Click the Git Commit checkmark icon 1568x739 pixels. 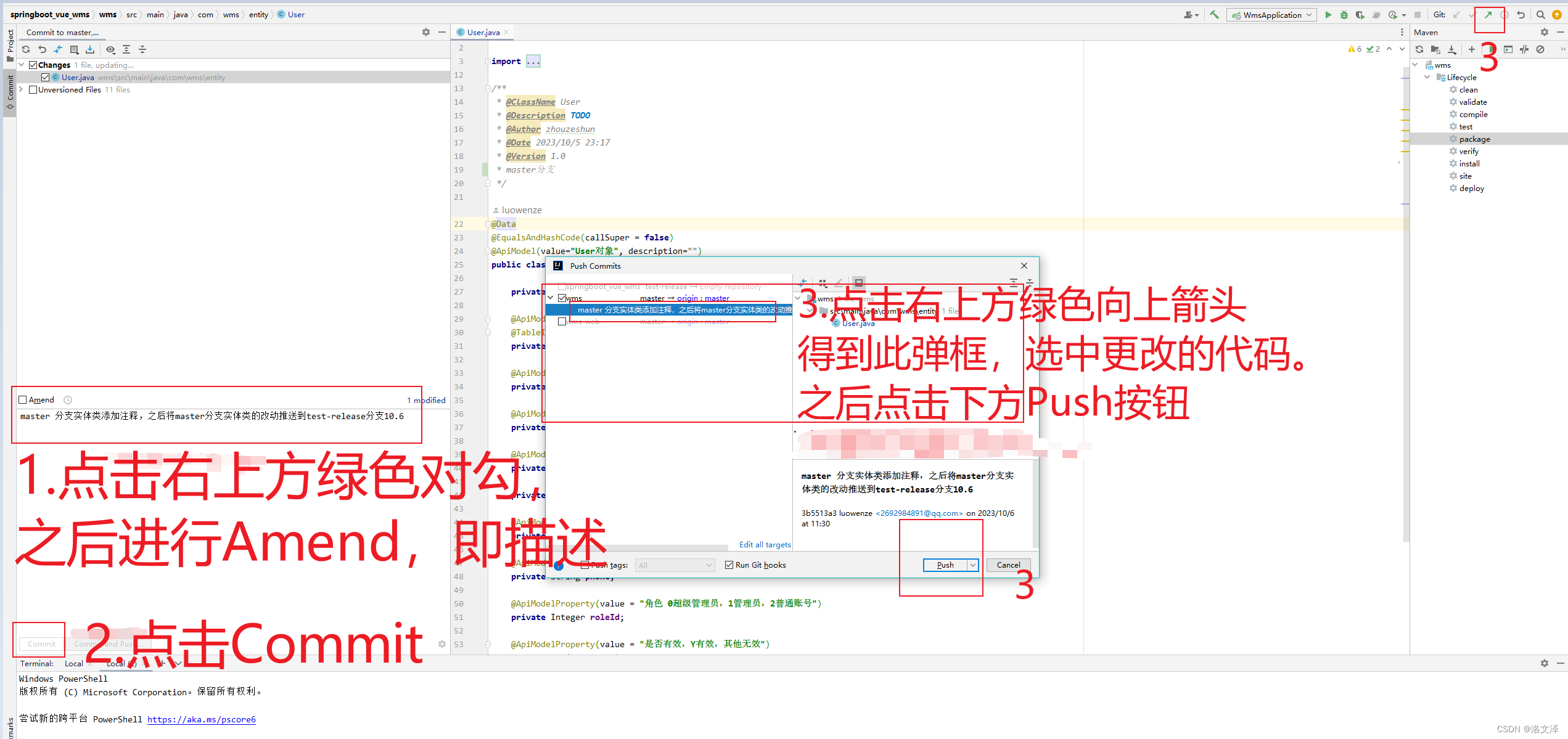click(x=1472, y=15)
